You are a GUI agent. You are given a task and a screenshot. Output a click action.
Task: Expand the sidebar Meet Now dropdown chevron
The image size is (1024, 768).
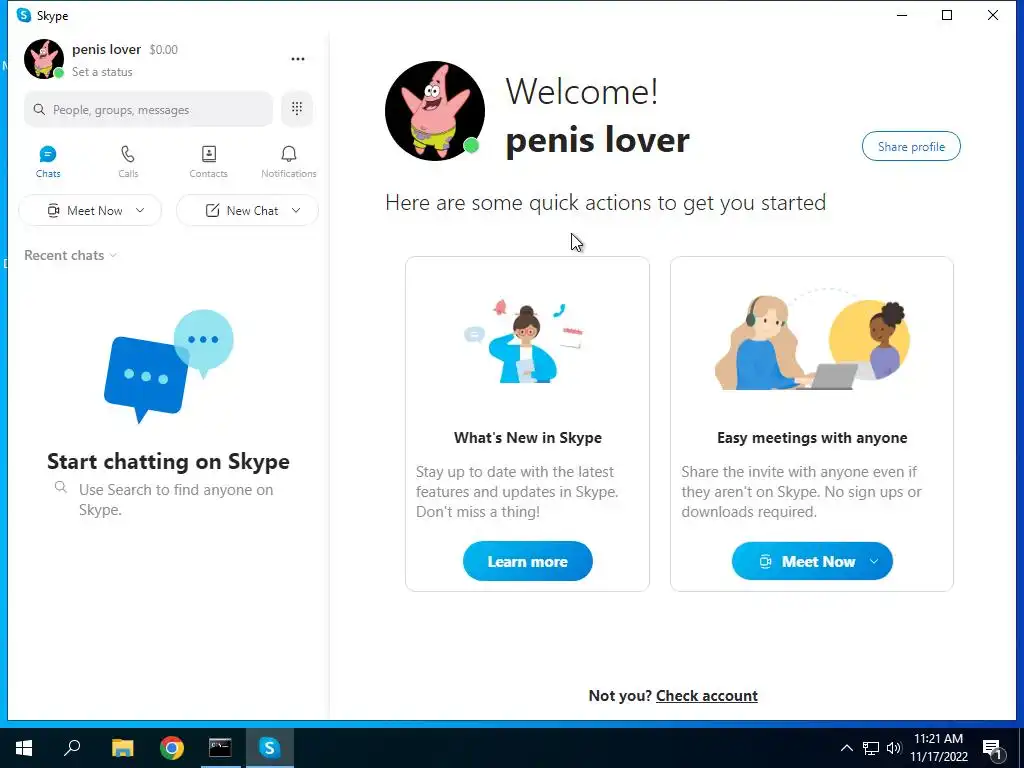pos(140,210)
